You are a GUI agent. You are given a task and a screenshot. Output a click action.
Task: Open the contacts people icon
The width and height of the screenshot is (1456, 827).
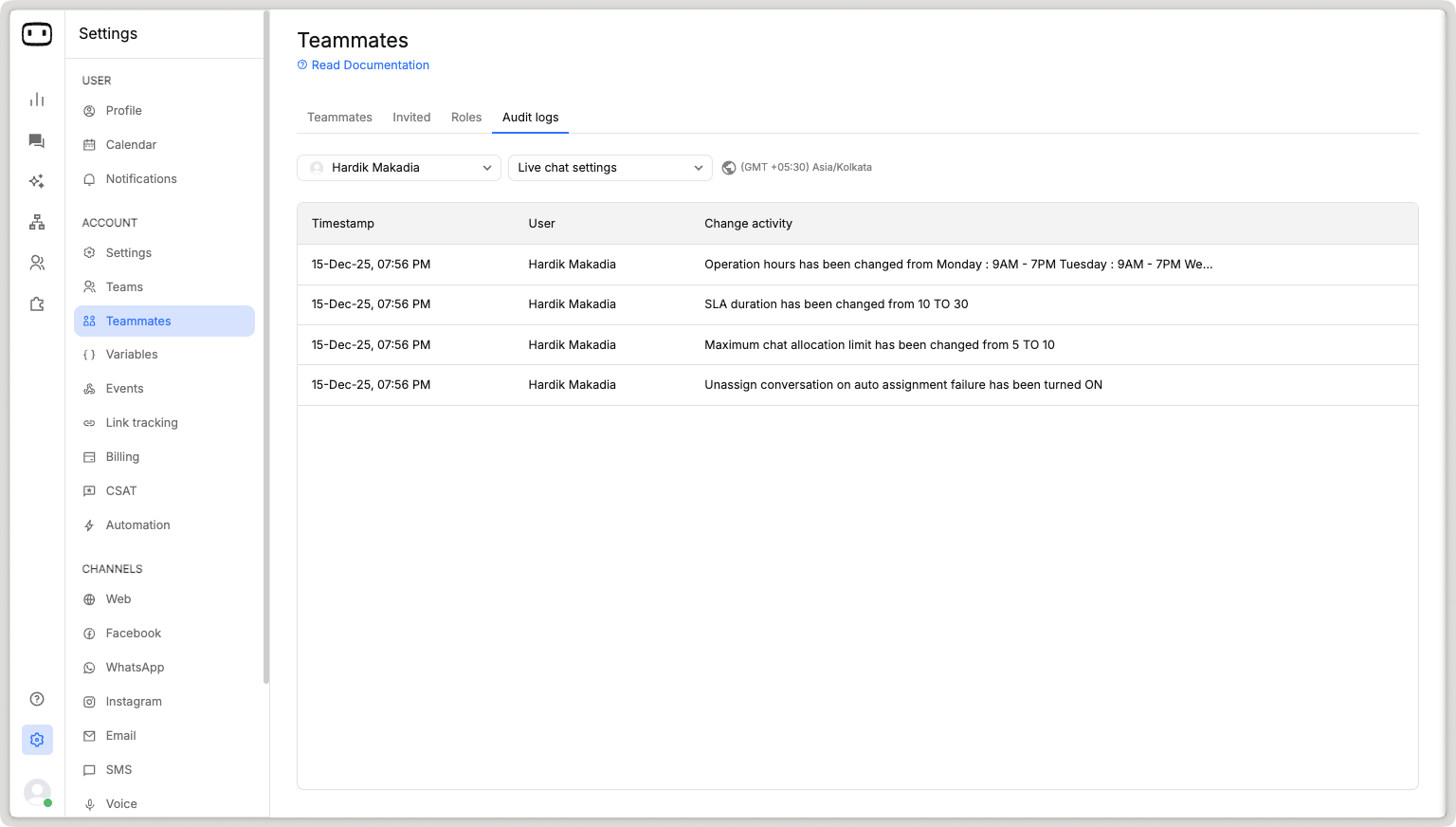coord(37,263)
